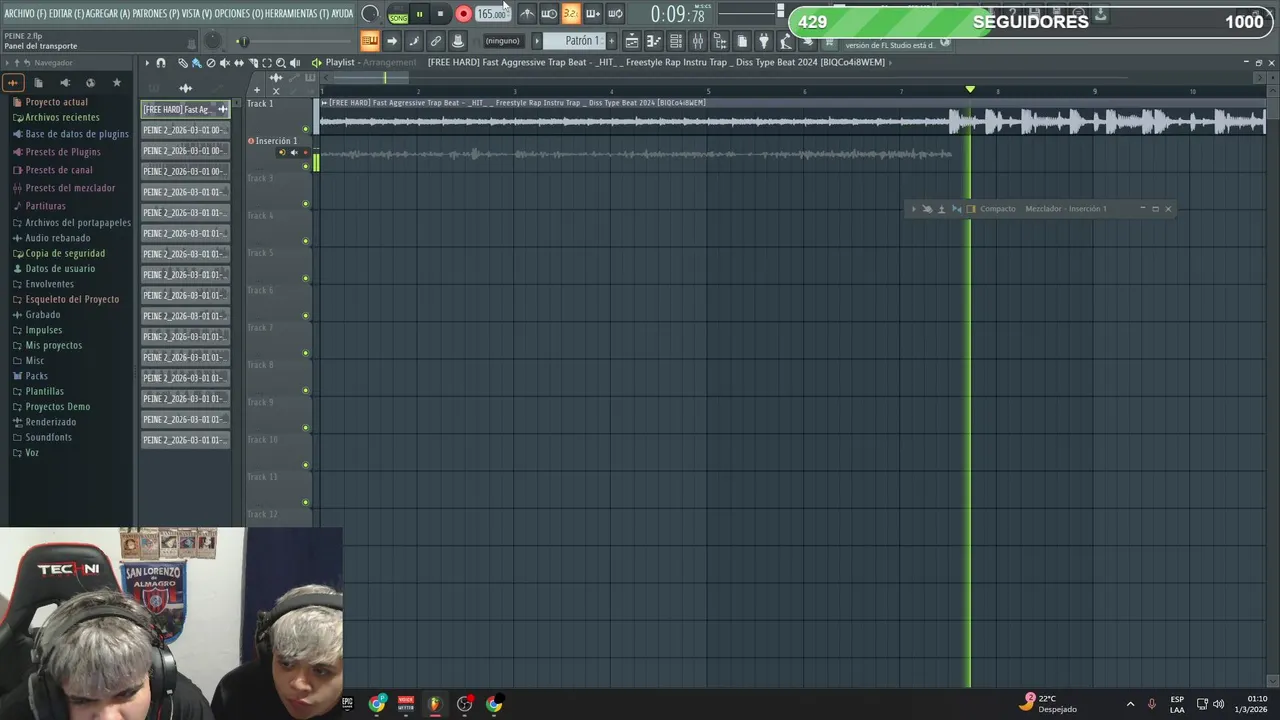This screenshot has height=720, width=1280.
Task: Select the browser's starred favorites tab
Action: pyautogui.click(x=117, y=83)
